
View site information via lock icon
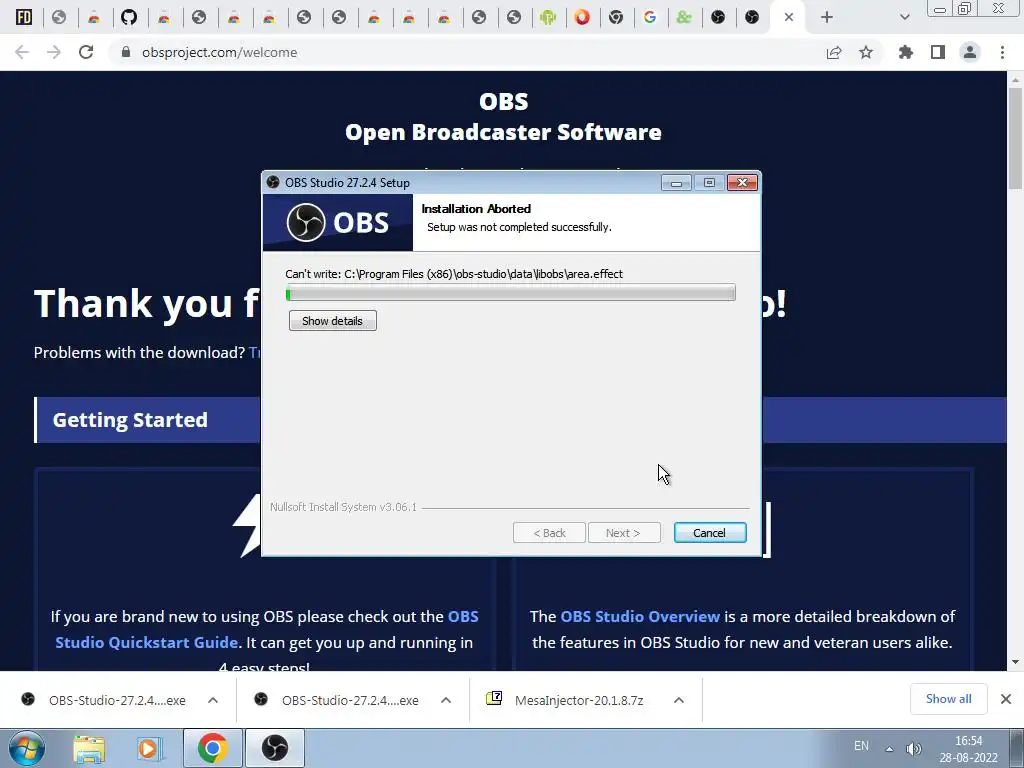tap(126, 52)
